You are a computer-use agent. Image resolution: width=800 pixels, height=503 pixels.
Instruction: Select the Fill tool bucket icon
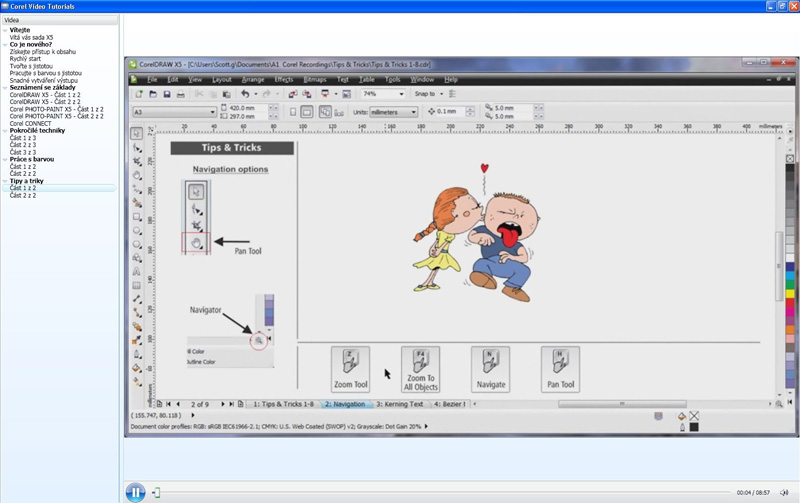pyautogui.click(x=137, y=368)
